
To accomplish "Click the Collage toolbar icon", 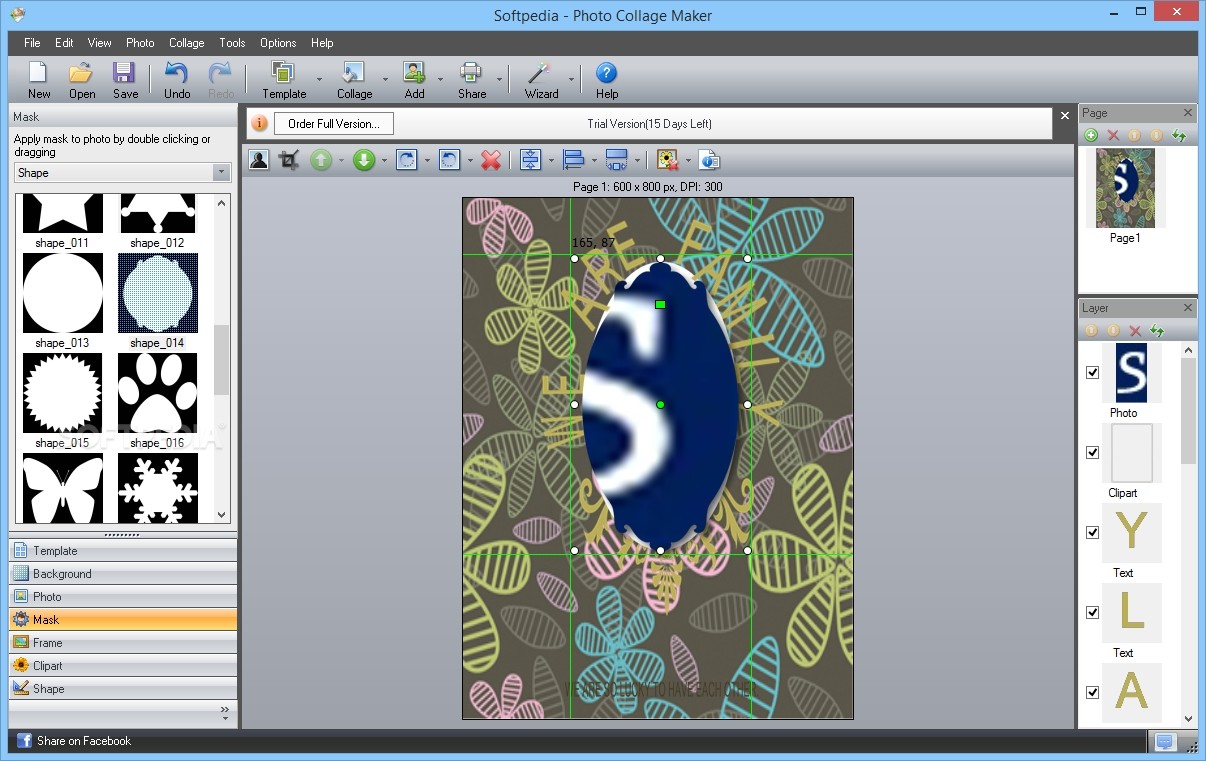I will point(353,73).
